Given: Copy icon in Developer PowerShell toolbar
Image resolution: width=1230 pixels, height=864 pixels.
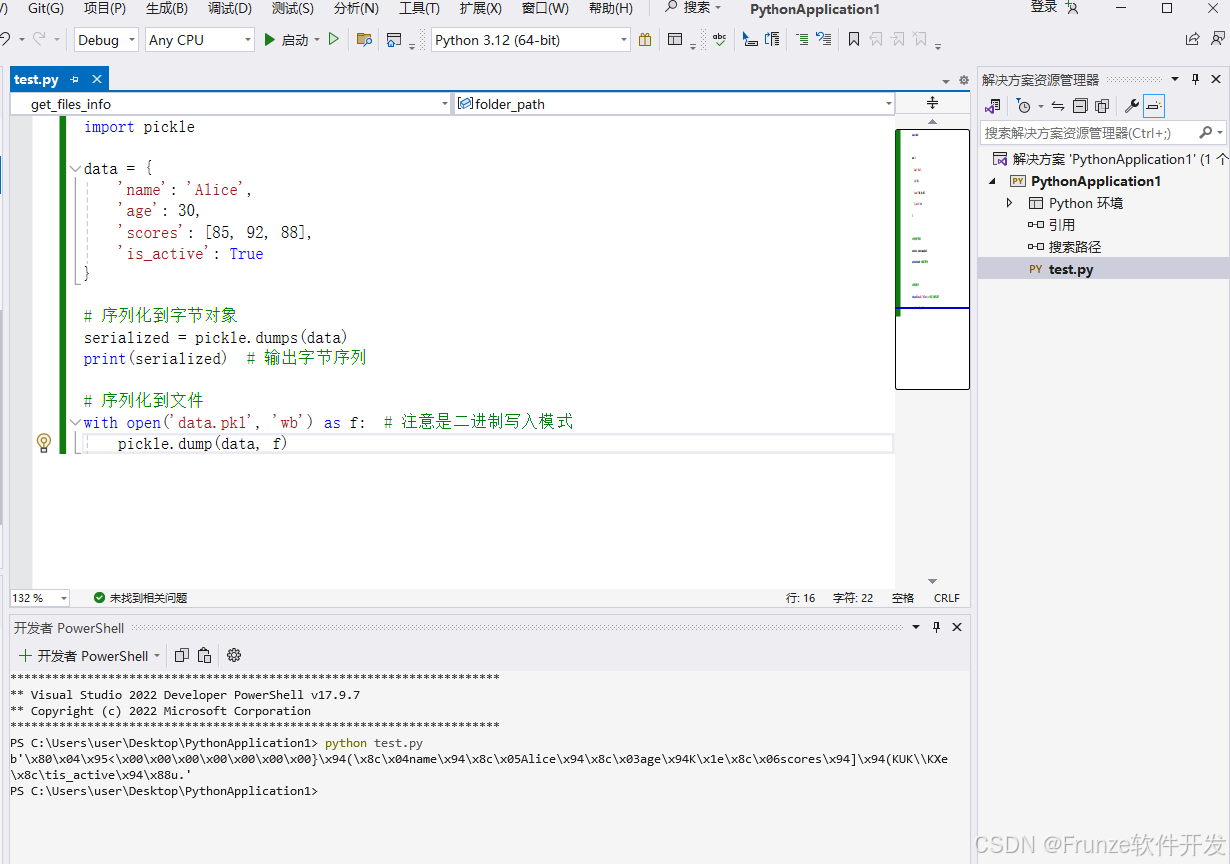Looking at the screenshot, I should pos(182,656).
